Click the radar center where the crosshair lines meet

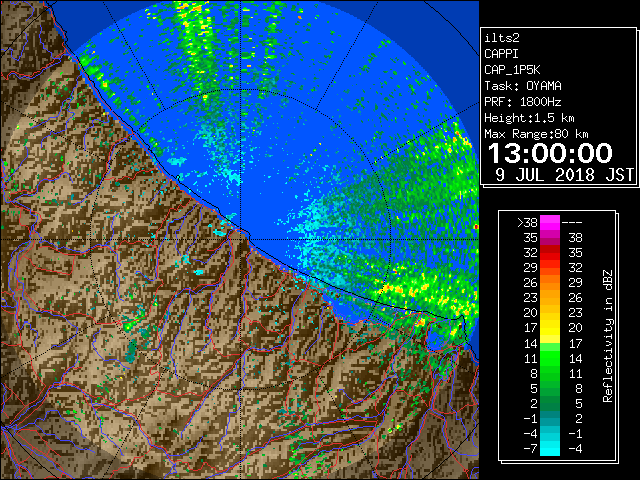240,240
